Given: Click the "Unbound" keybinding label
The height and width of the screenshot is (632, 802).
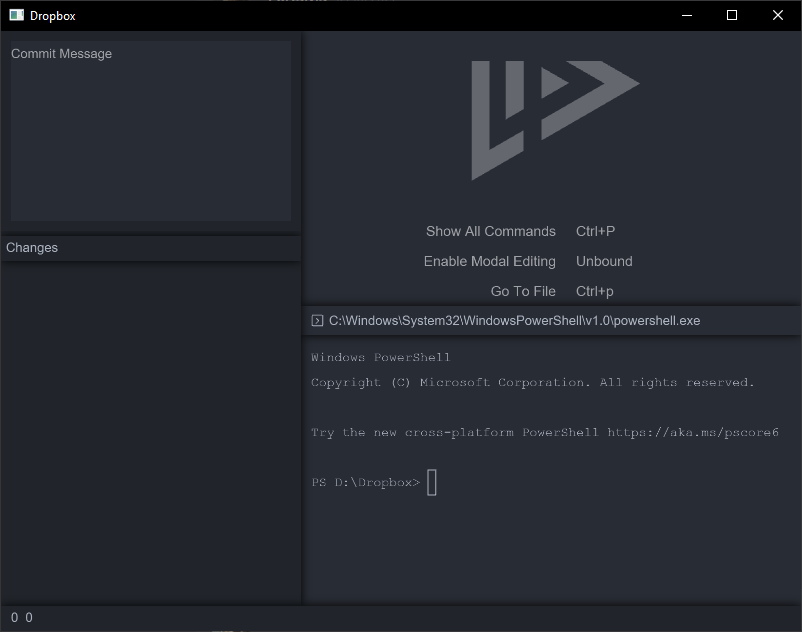Looking at the screenshot, I should tap(604, 261).
